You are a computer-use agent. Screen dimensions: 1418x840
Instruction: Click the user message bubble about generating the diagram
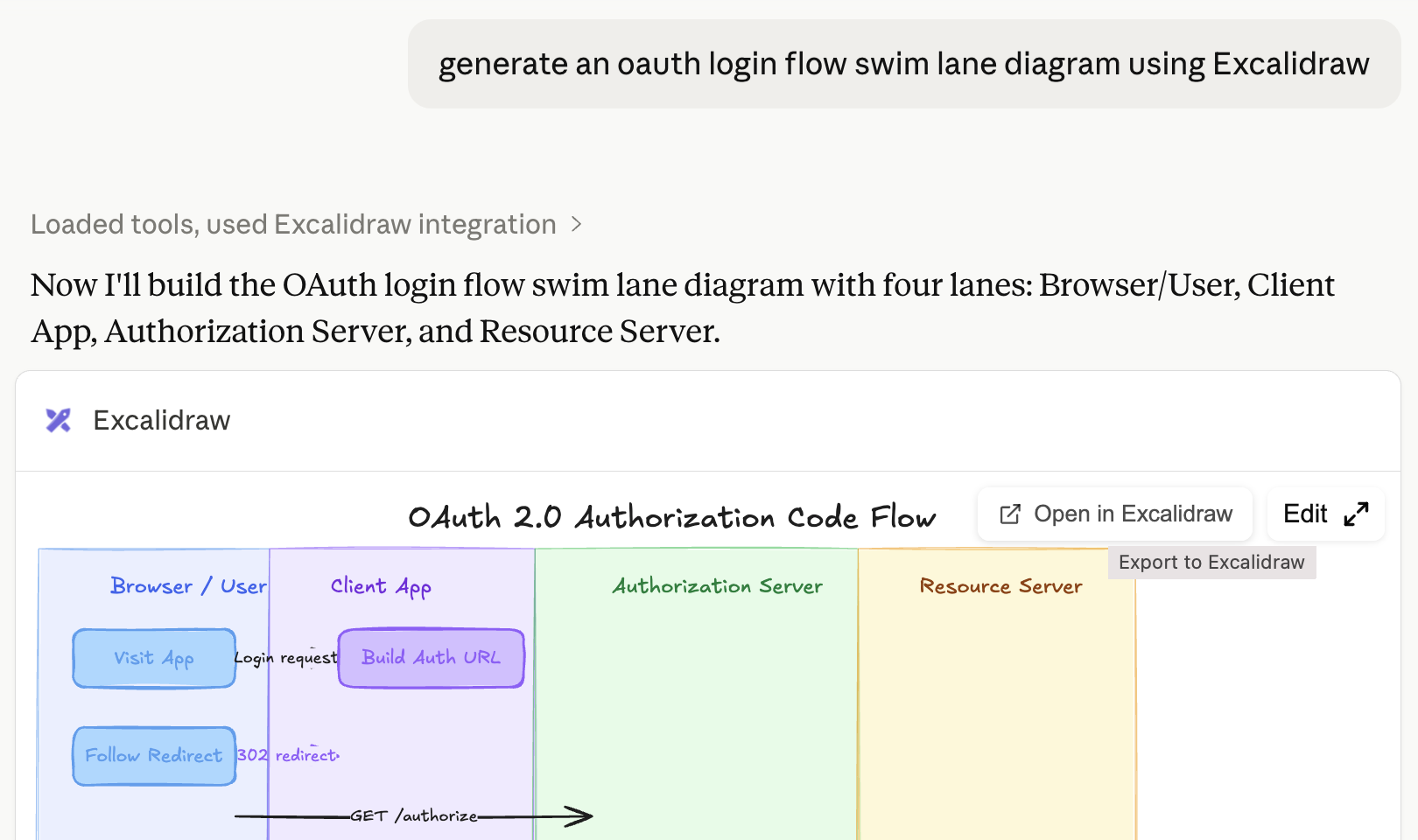pyautogui.click(x=903, y=63)
